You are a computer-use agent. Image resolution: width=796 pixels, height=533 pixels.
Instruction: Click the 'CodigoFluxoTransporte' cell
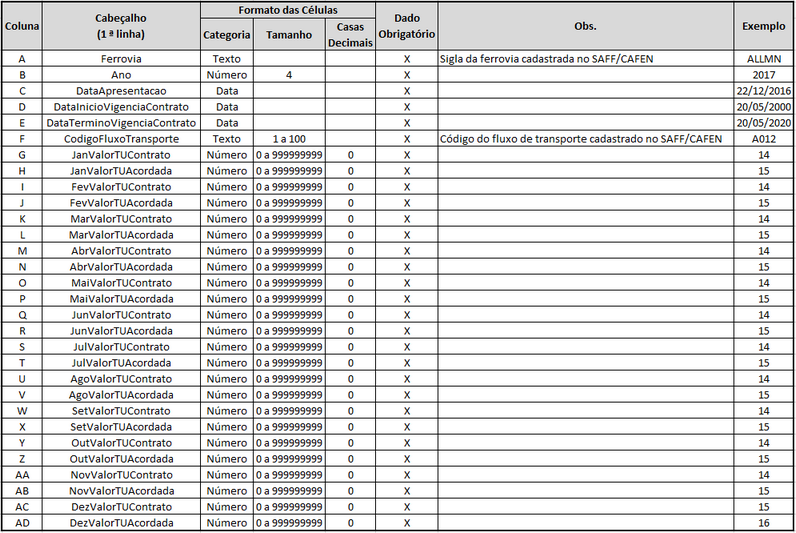point(121,139)
